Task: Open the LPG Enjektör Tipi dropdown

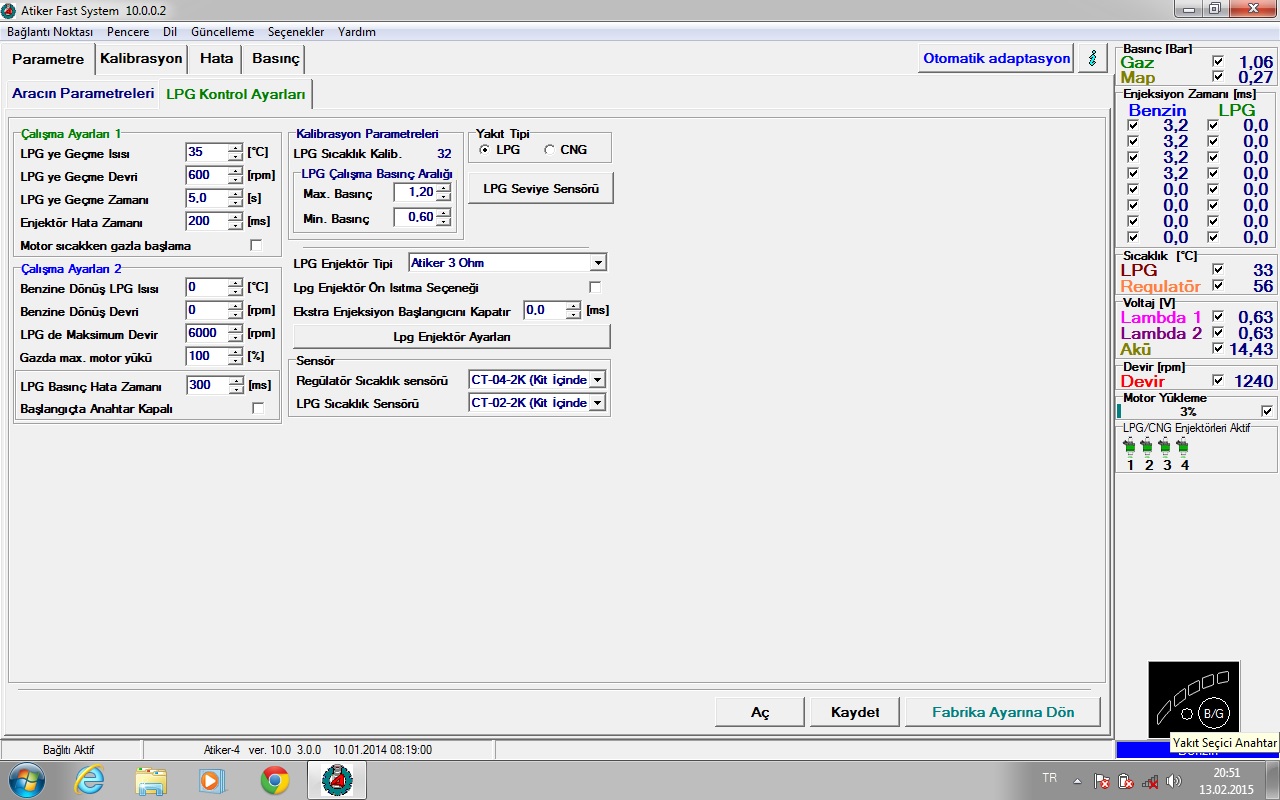Action: point(598,263)
